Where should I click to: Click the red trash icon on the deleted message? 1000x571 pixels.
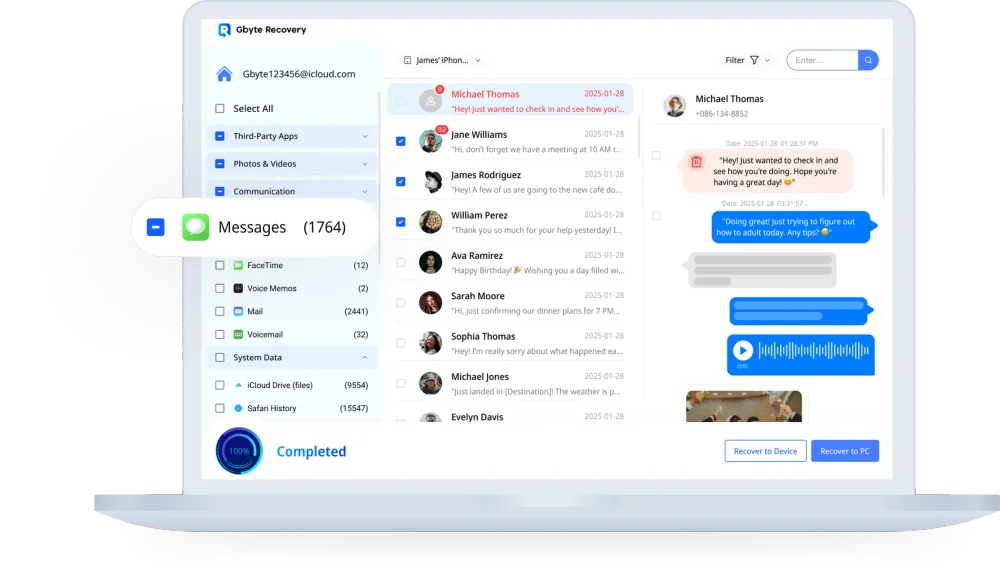point(697,162)
